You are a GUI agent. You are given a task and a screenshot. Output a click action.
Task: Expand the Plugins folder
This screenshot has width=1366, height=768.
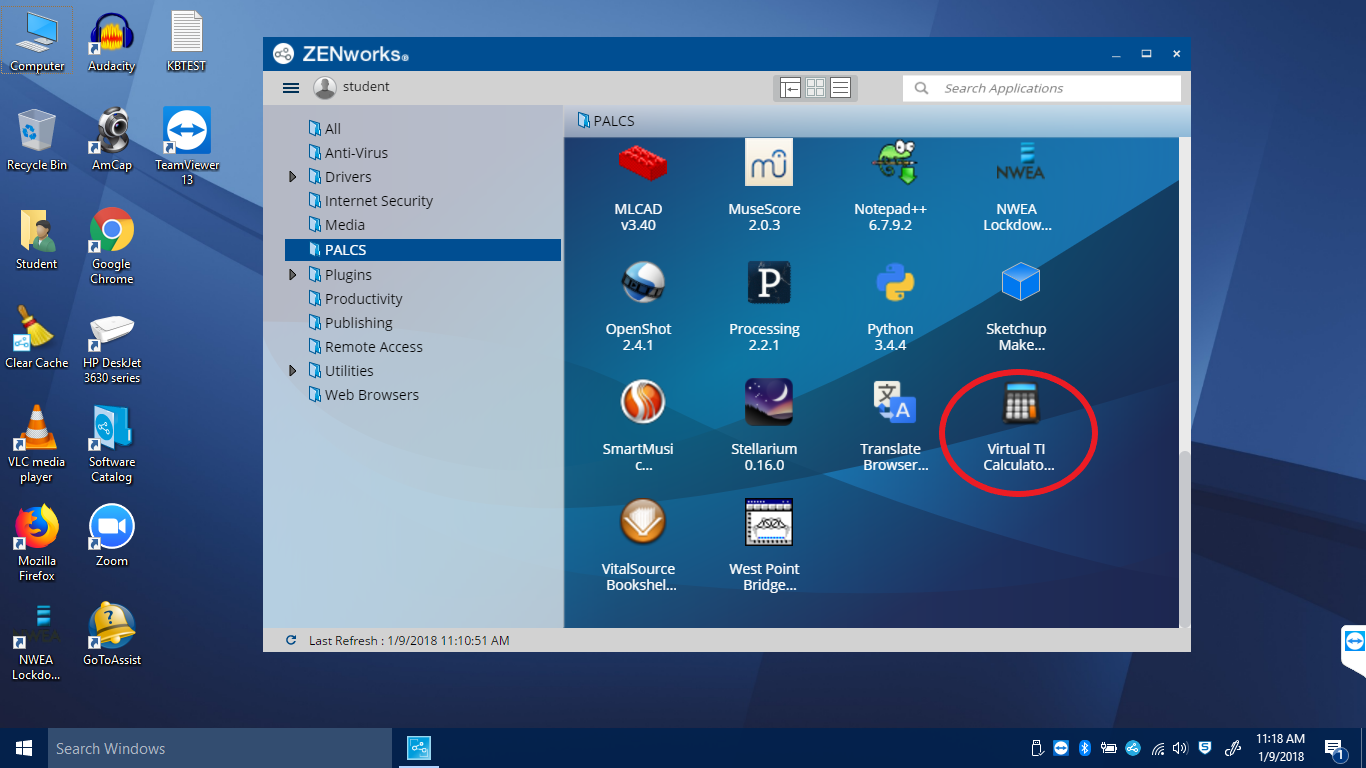tap(292, 275)
